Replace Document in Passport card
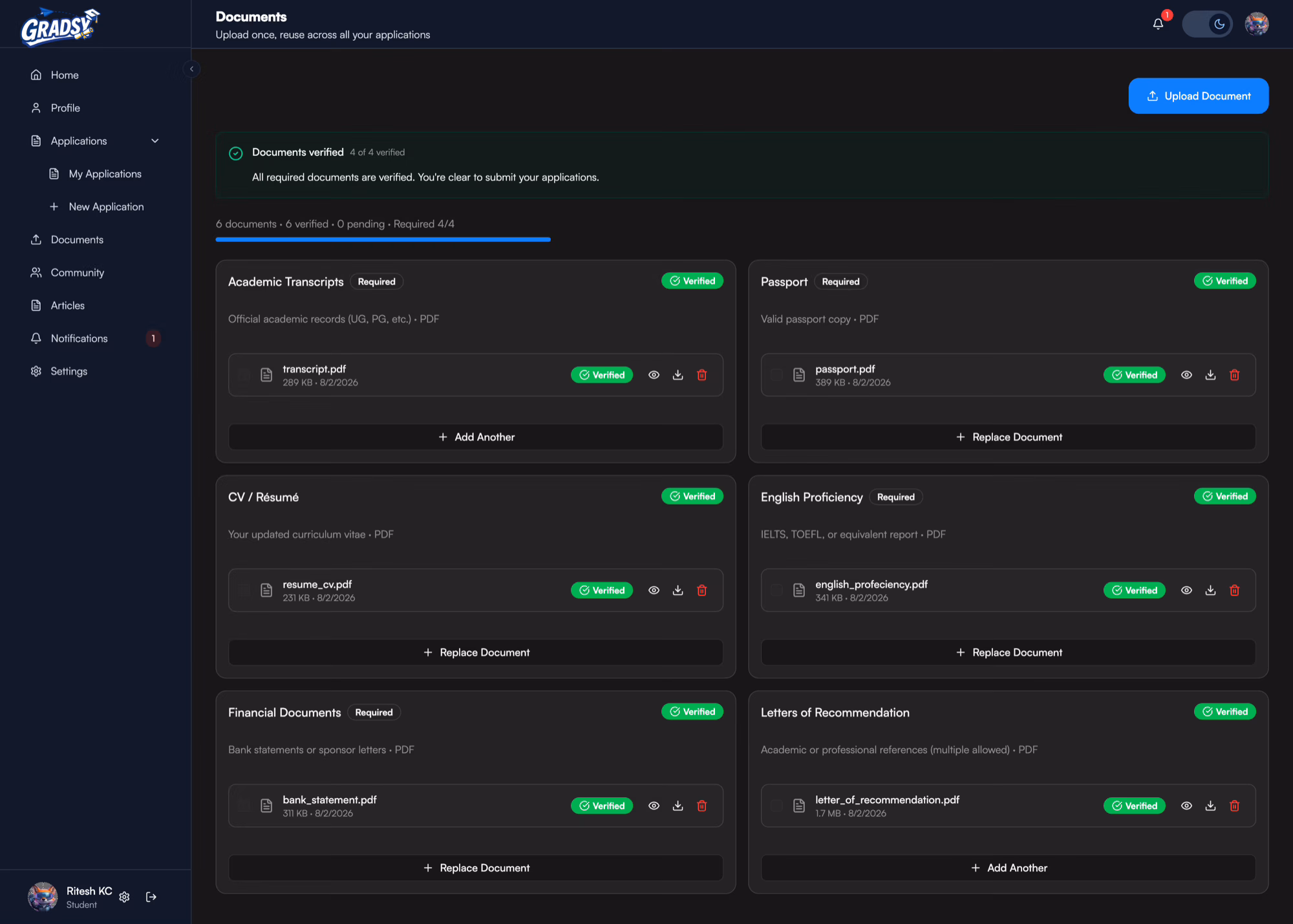 tap(1008, 437)
